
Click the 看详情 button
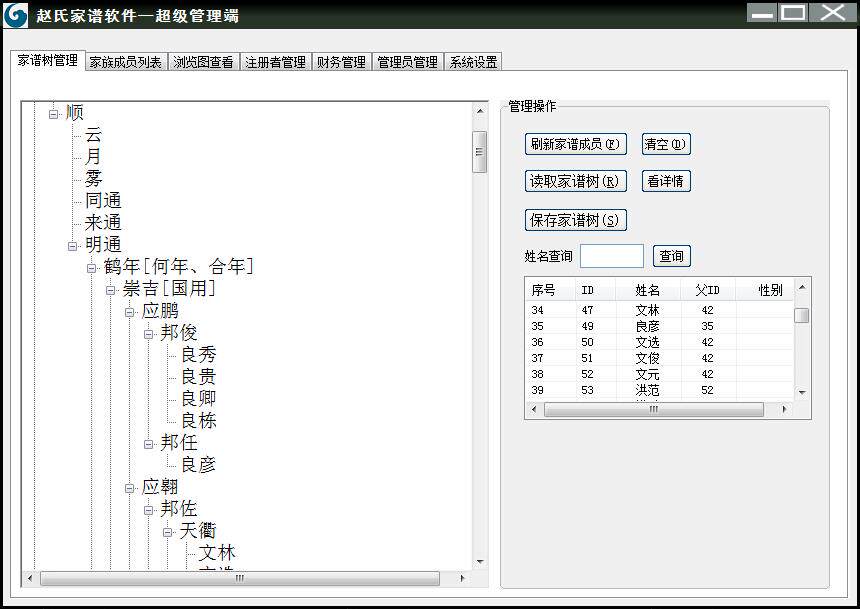[666, 181]
